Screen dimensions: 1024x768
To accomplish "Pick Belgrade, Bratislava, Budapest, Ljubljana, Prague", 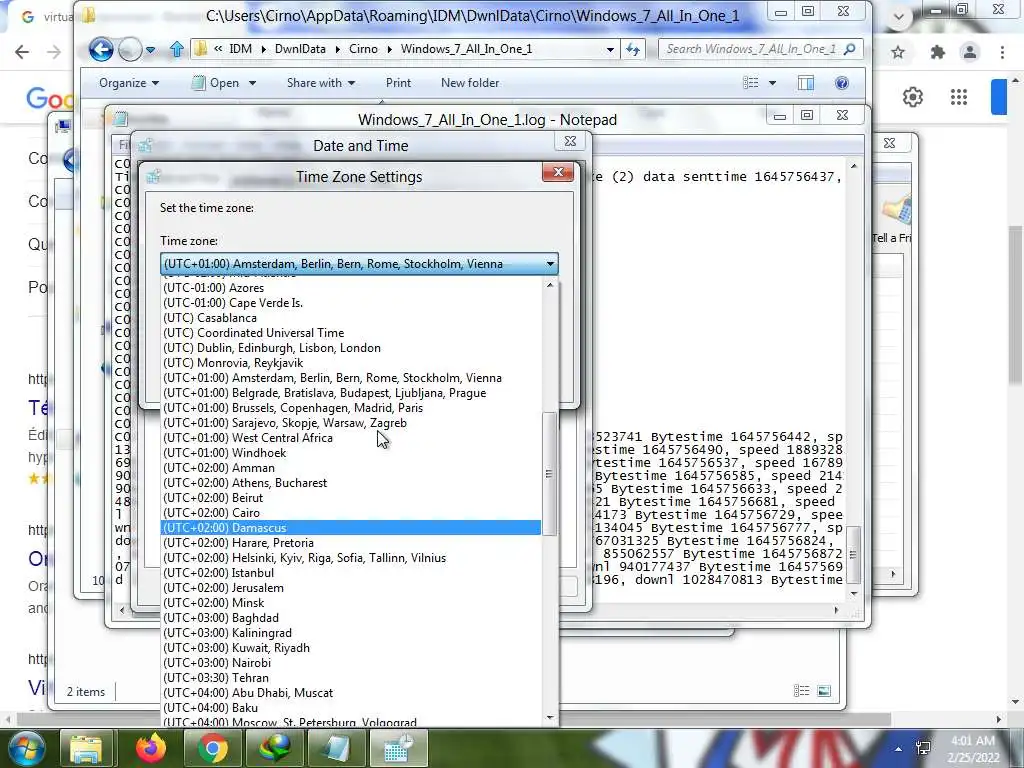I will (x=351, y=393).
